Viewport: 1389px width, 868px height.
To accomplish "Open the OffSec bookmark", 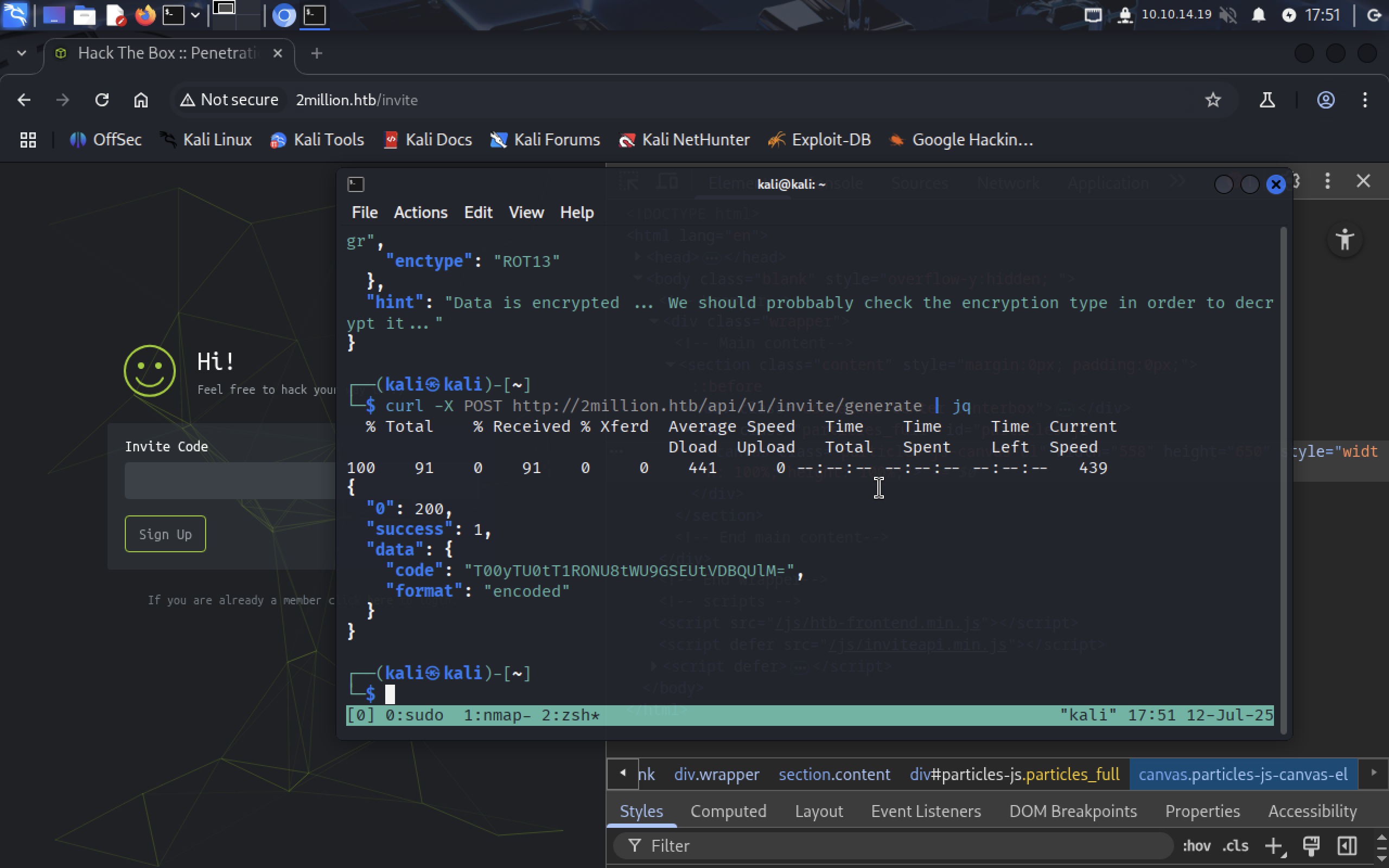I will click(106, 139).
